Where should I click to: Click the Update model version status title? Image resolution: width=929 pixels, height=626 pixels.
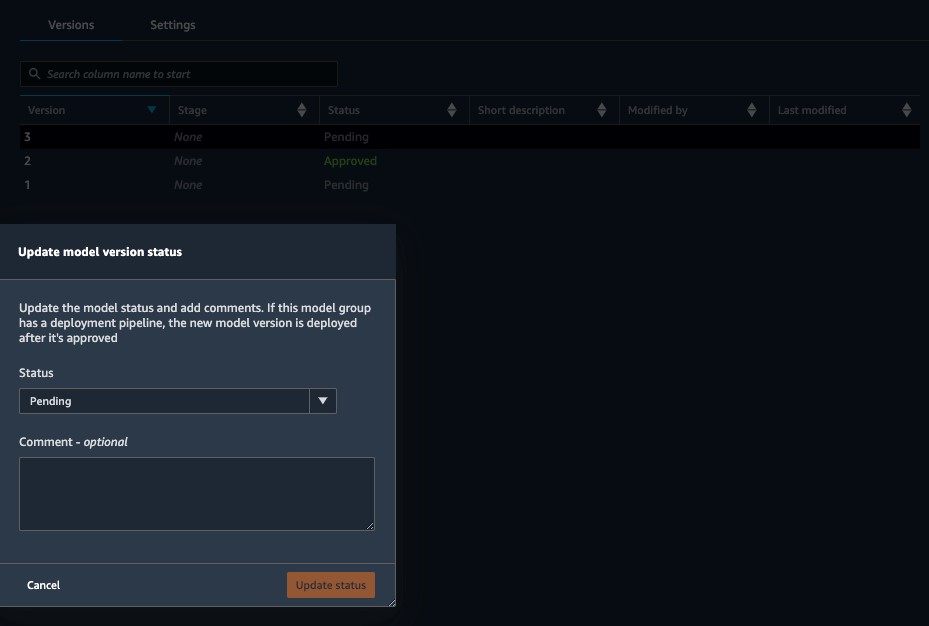tap(100, 252)
